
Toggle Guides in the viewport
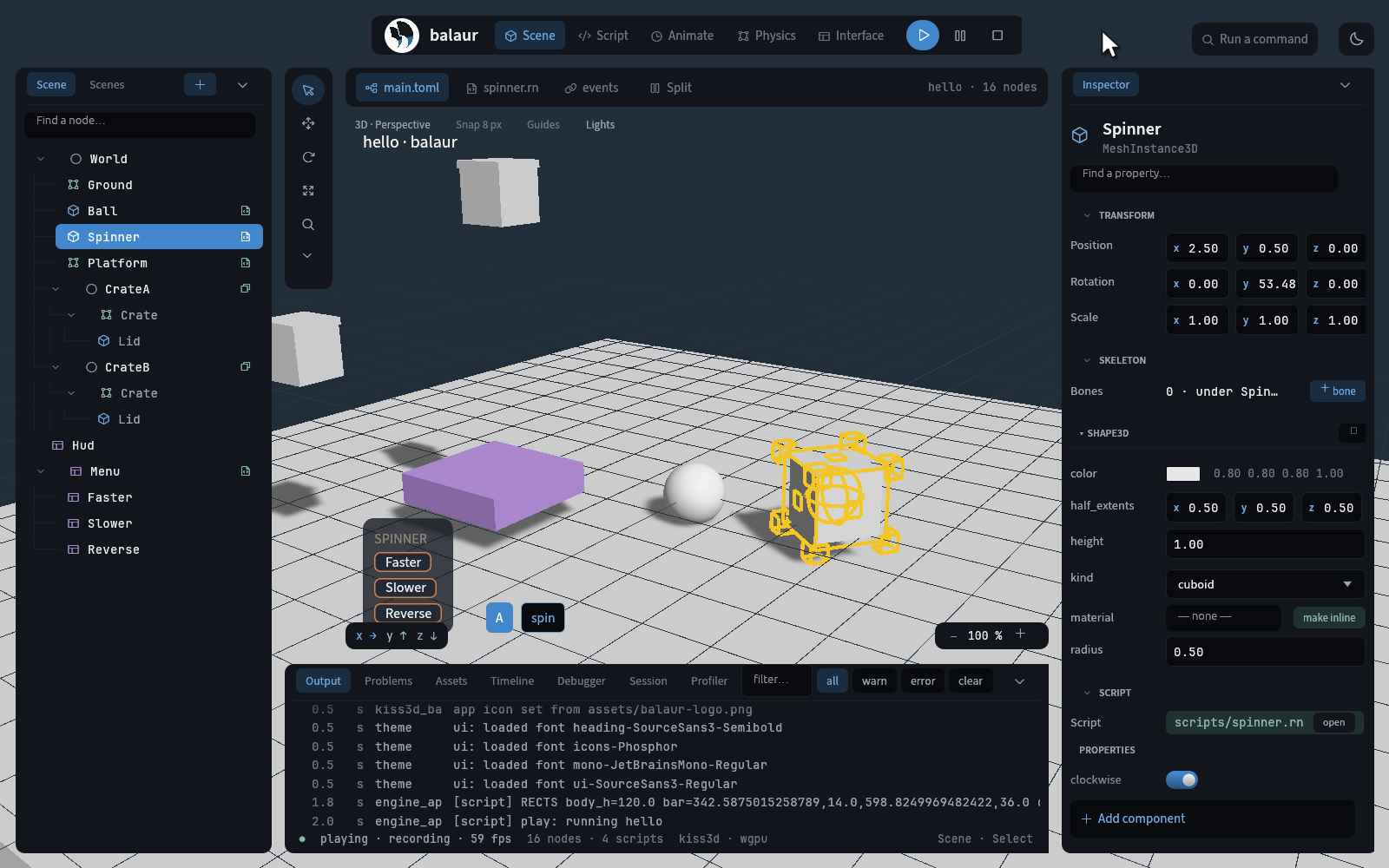coord(543,125)
